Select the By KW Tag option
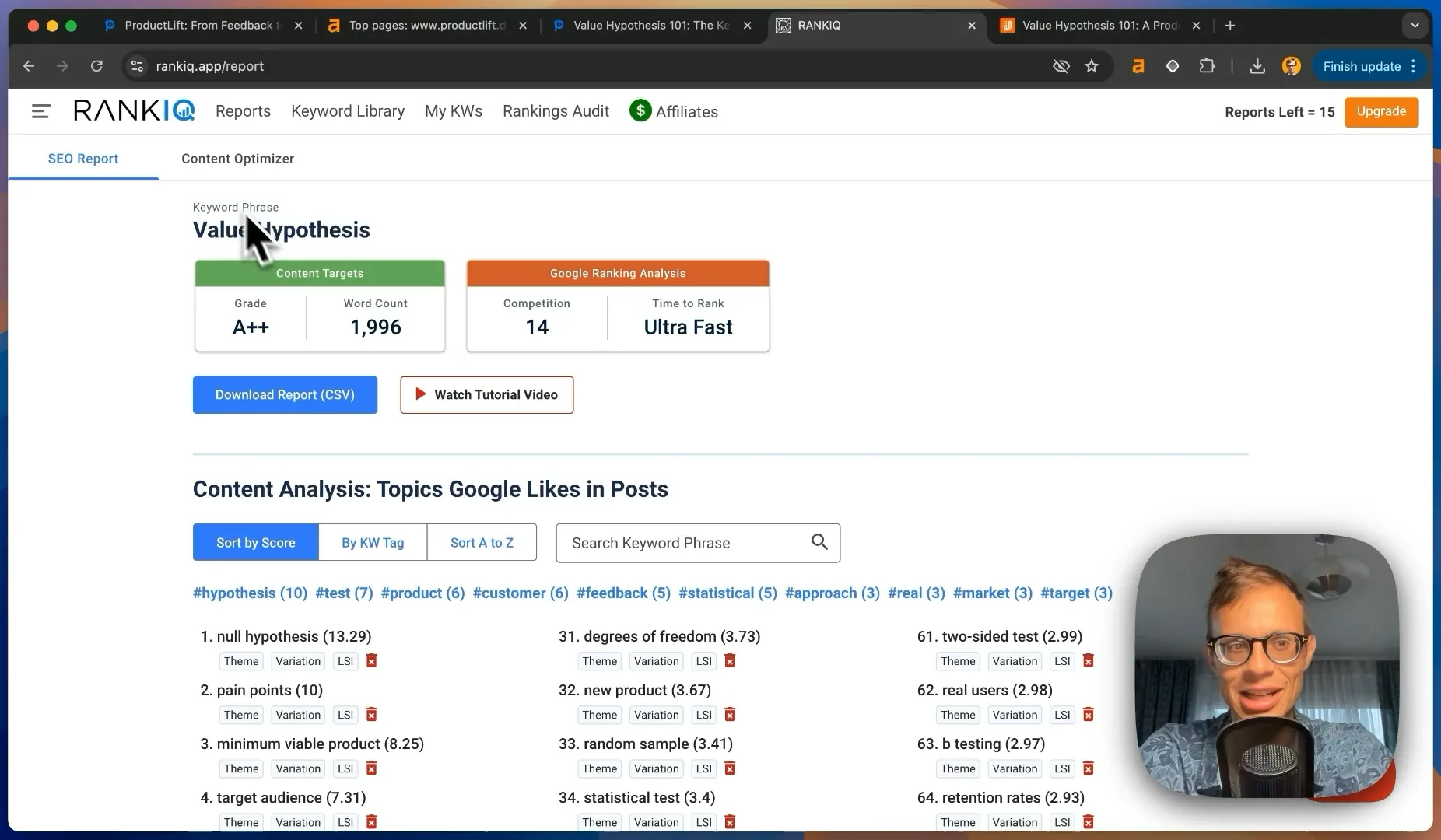The width and height of the screenshot is (1441, 840). (x=373, y=542)
